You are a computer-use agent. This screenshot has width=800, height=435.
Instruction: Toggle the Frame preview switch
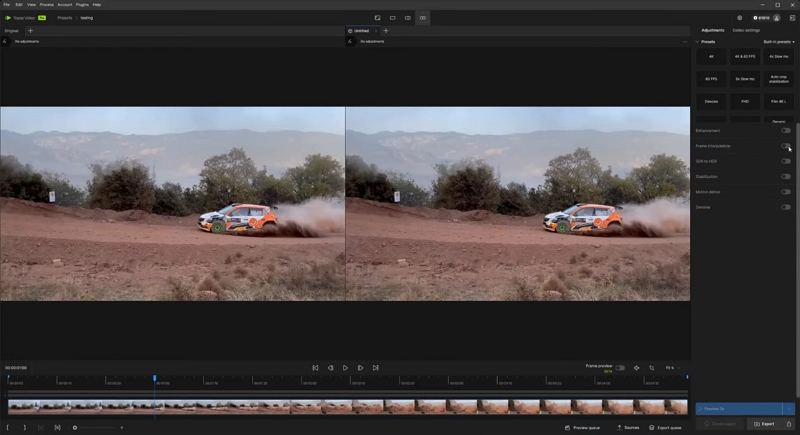tap(620, 368)
